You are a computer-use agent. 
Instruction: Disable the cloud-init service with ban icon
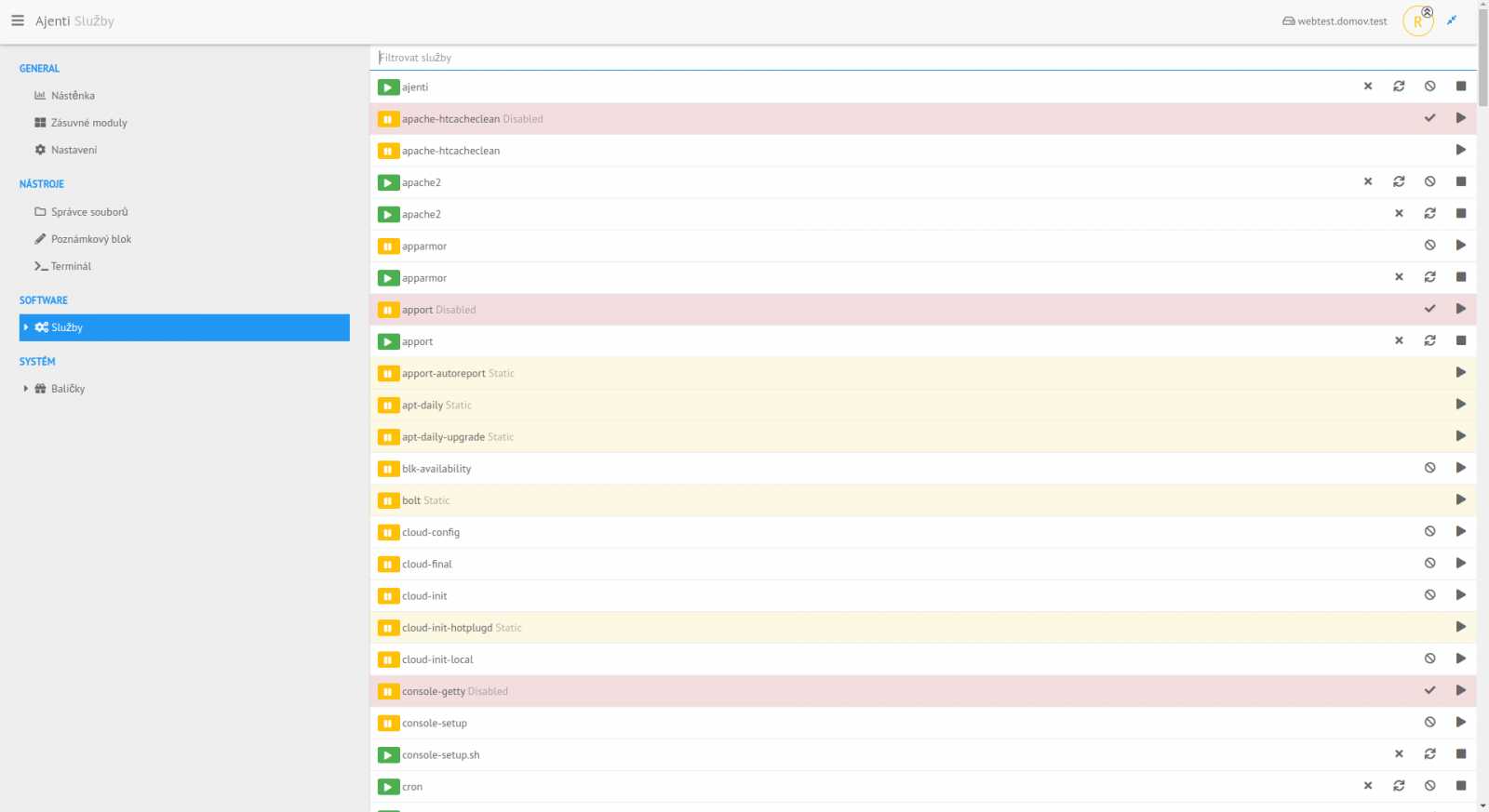click(x=1430, y=595)
